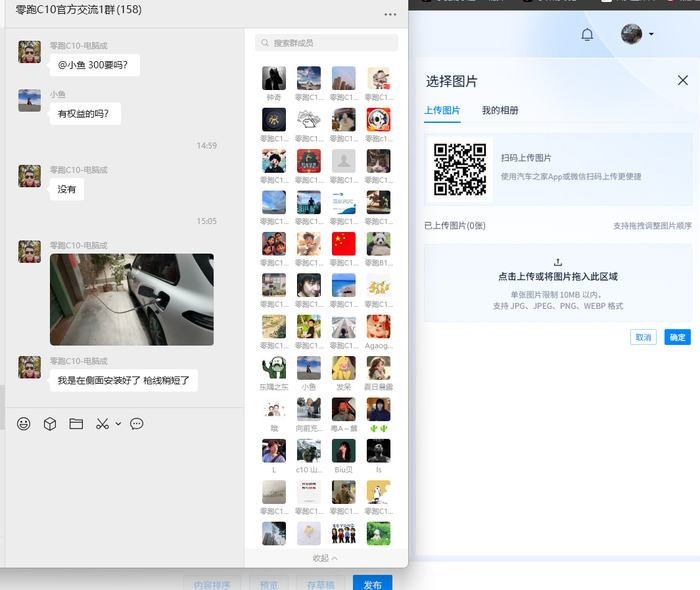This screenshot has height=590, width=700.
Task: Open the notification bell
Action: pos(587,34)
